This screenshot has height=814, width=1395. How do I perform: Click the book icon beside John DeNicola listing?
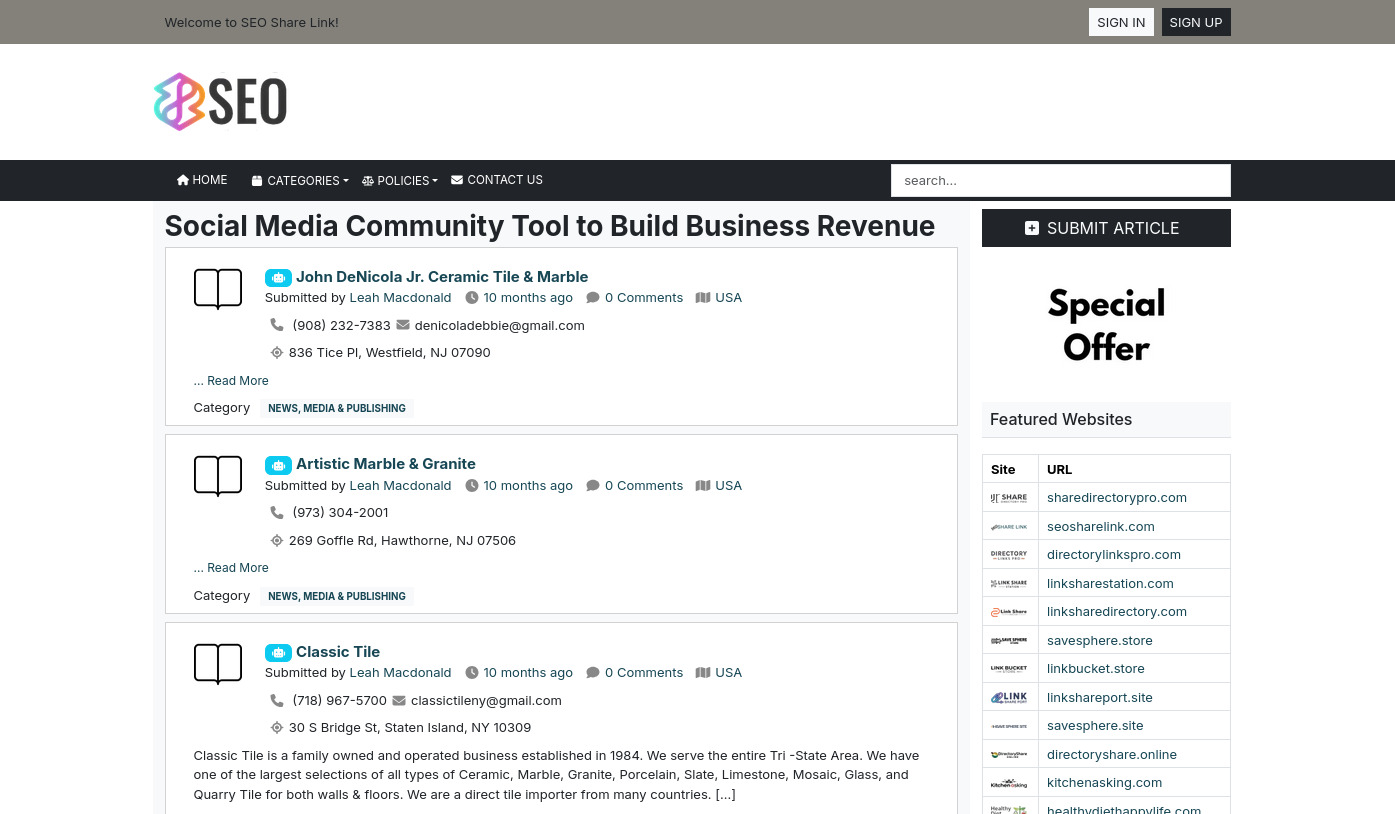coord(218,289)
